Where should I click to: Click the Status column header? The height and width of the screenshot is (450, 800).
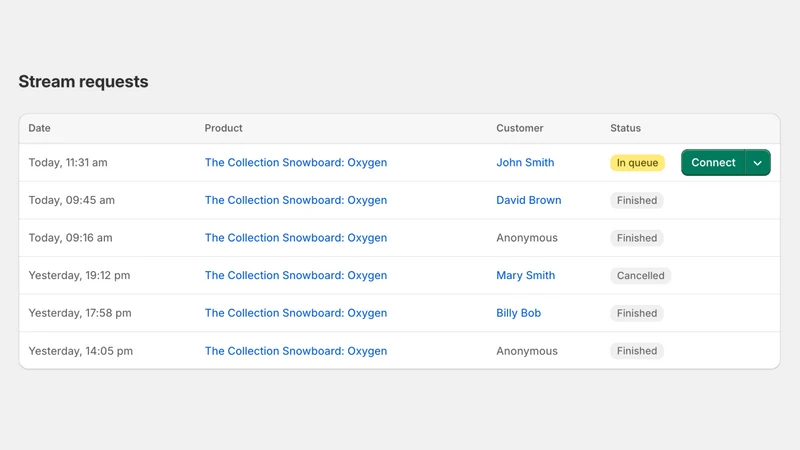click(626, 128)
